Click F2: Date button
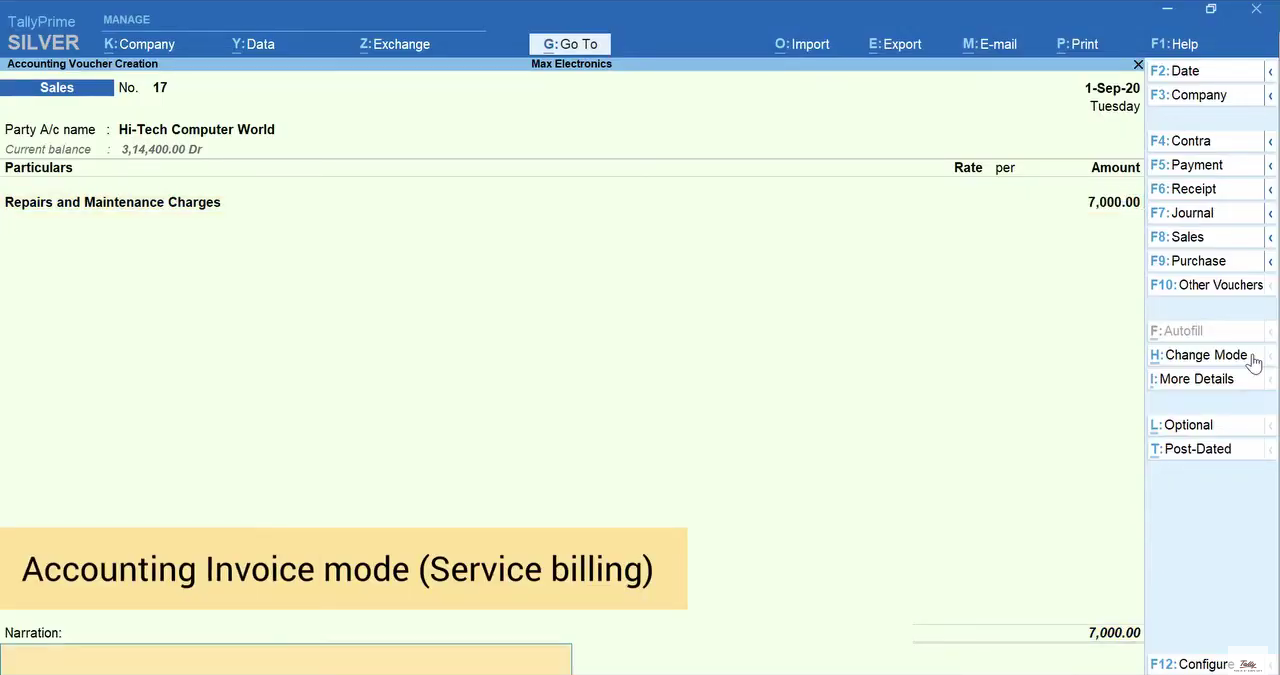 tap(1205, 71)
